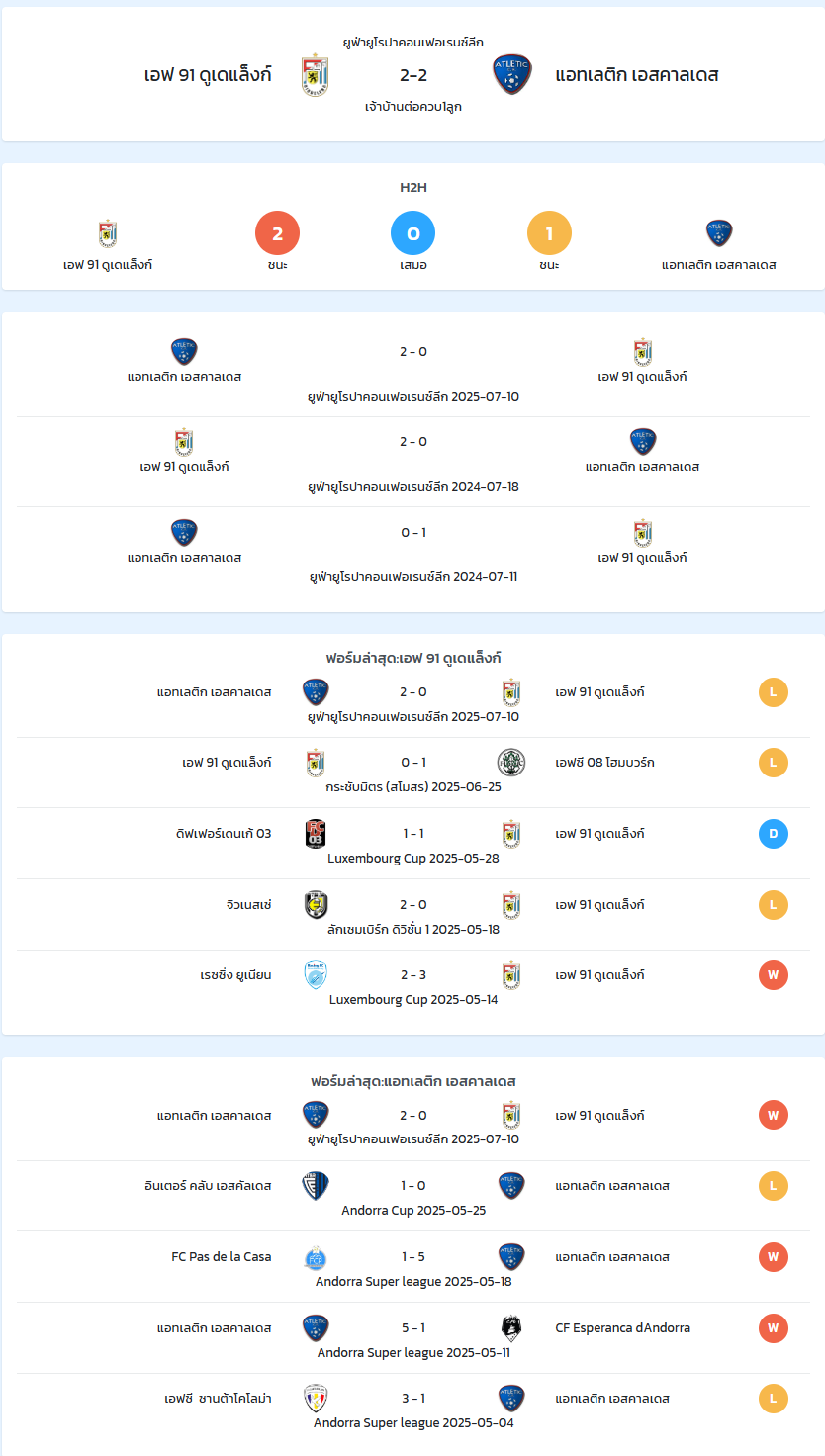Click the red H2H wins badge showing 2
825x1456 pixels.
277,234
